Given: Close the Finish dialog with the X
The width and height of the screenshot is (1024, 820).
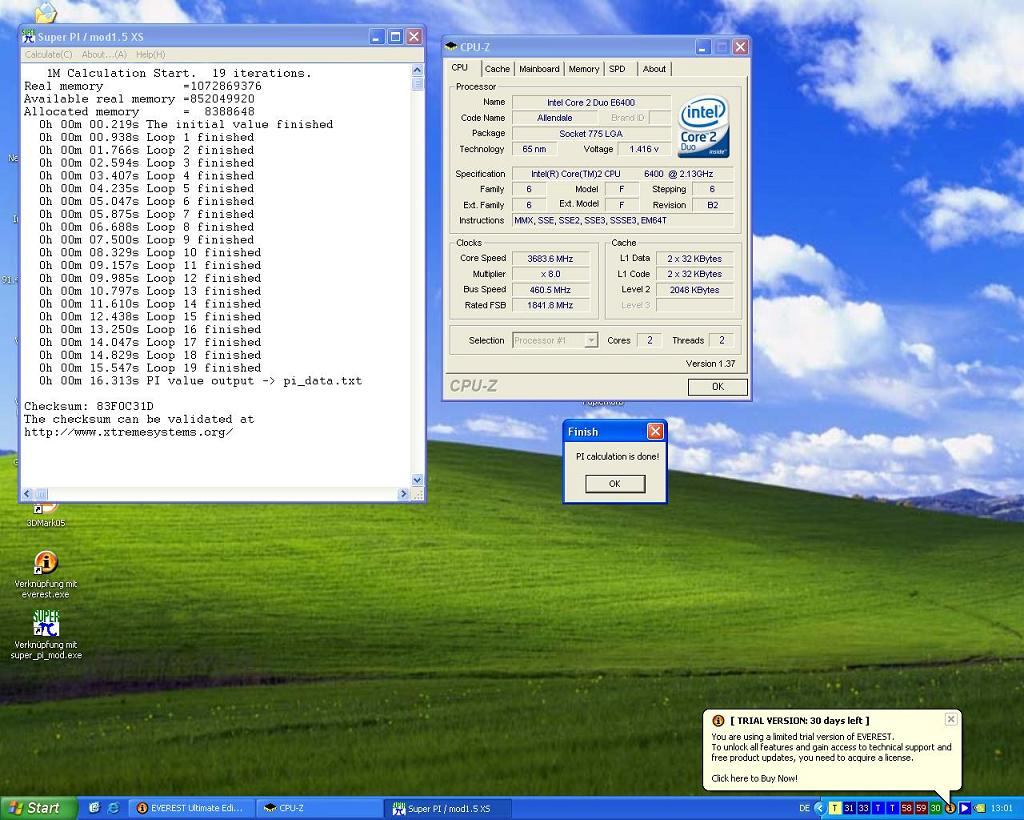Looking at the screenshot, I should click(655, 432).
